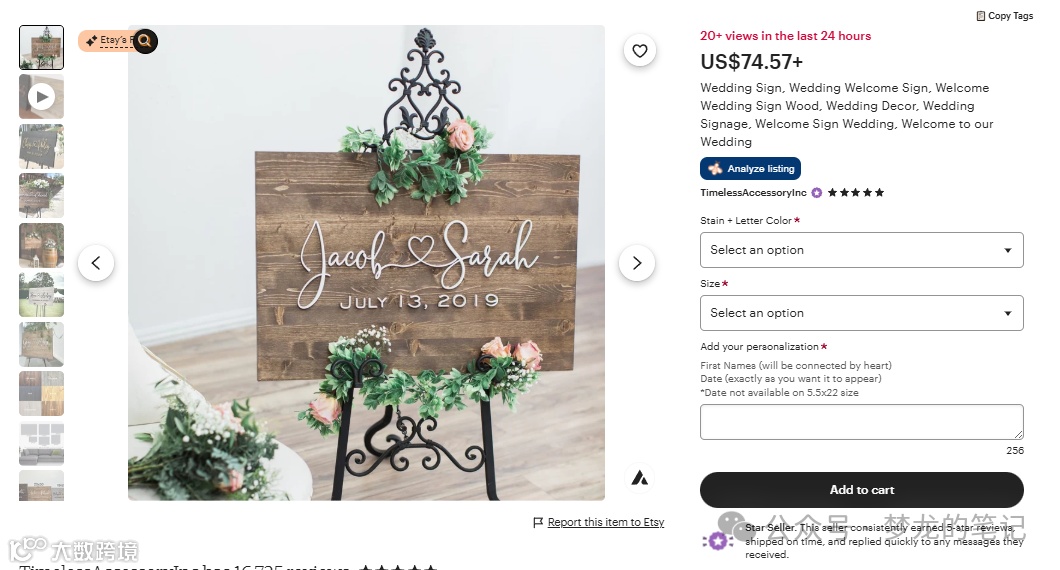1060x570 pixels.
Task: Add item to favorites with heart icon
Action: 640,51
